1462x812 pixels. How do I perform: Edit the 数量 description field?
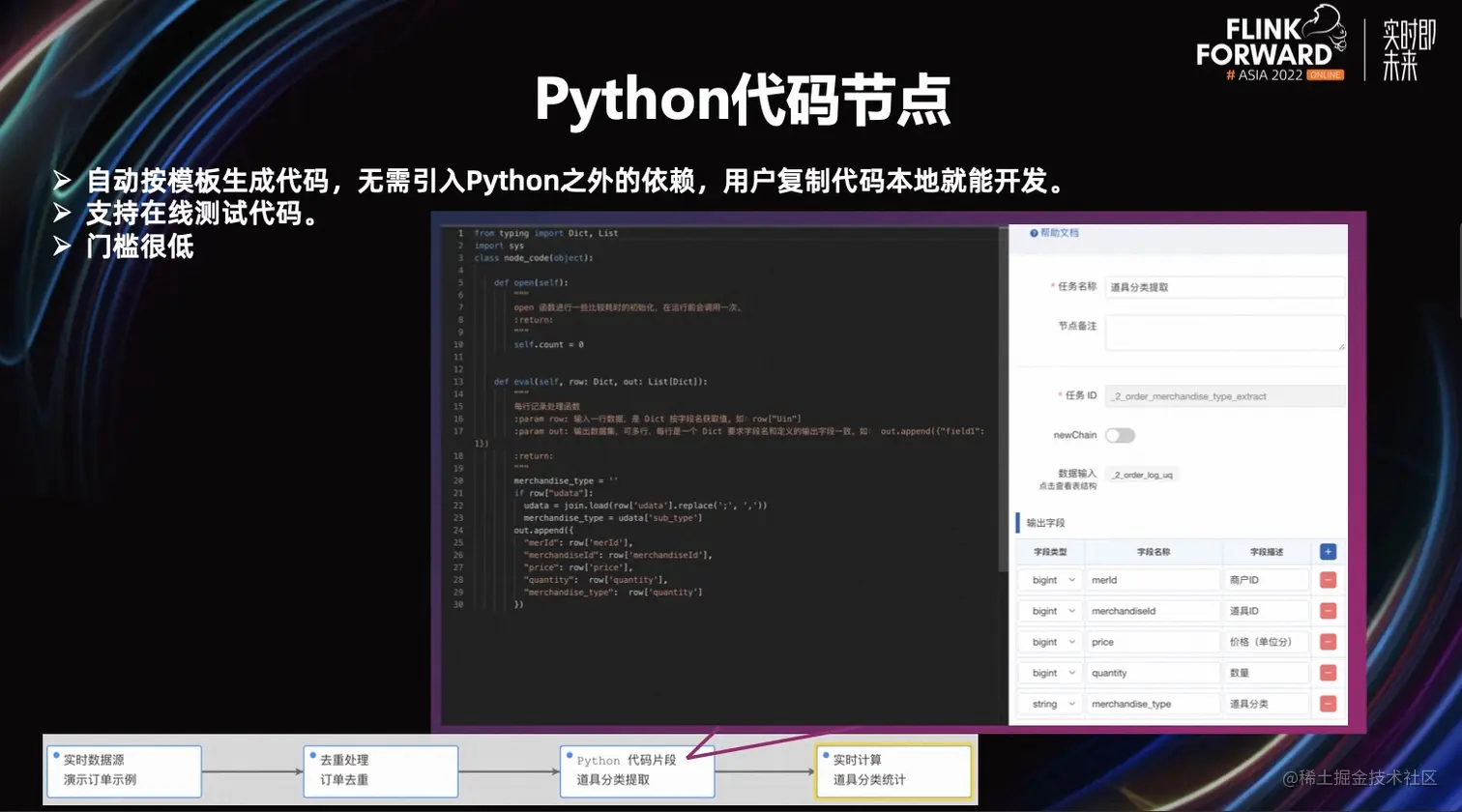click(x=1267, y=673)
